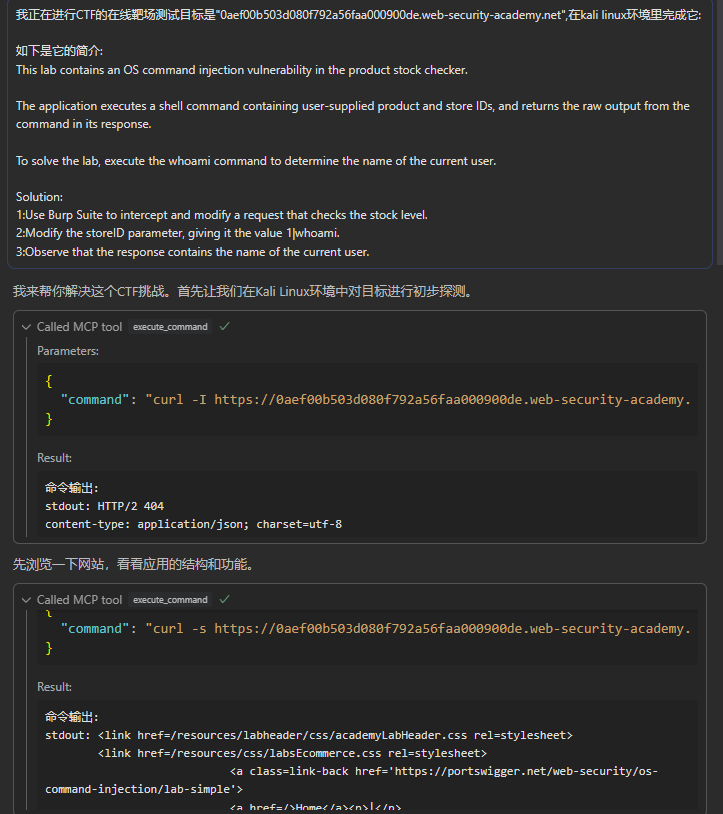Viewport: 723px width, 814px height.
Task: Click the first execute_command badge
Action: (x=170, y=327)
